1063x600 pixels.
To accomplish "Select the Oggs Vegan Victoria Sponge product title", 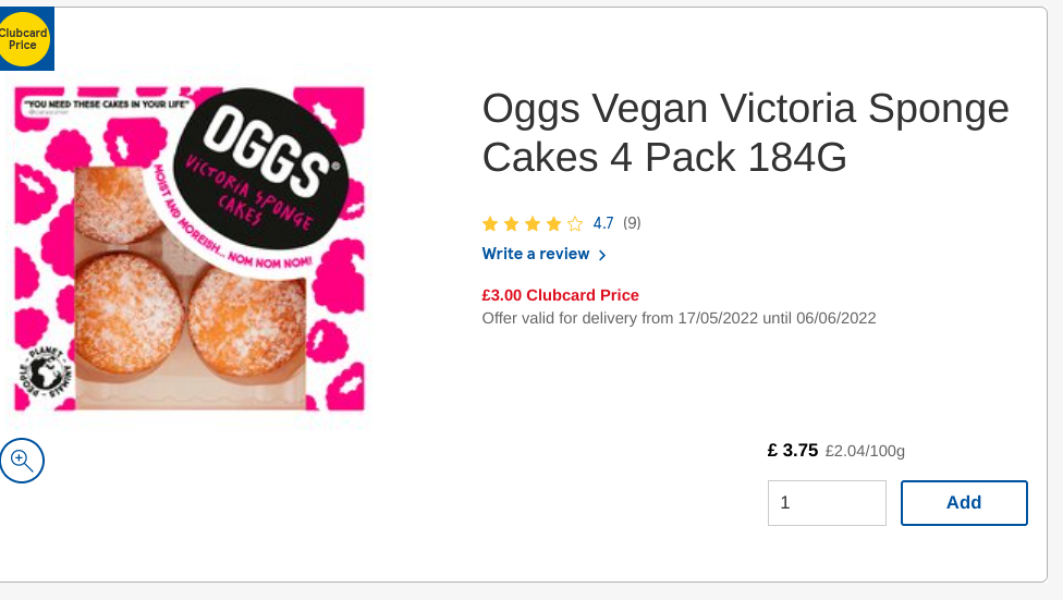I will (744, 132).
